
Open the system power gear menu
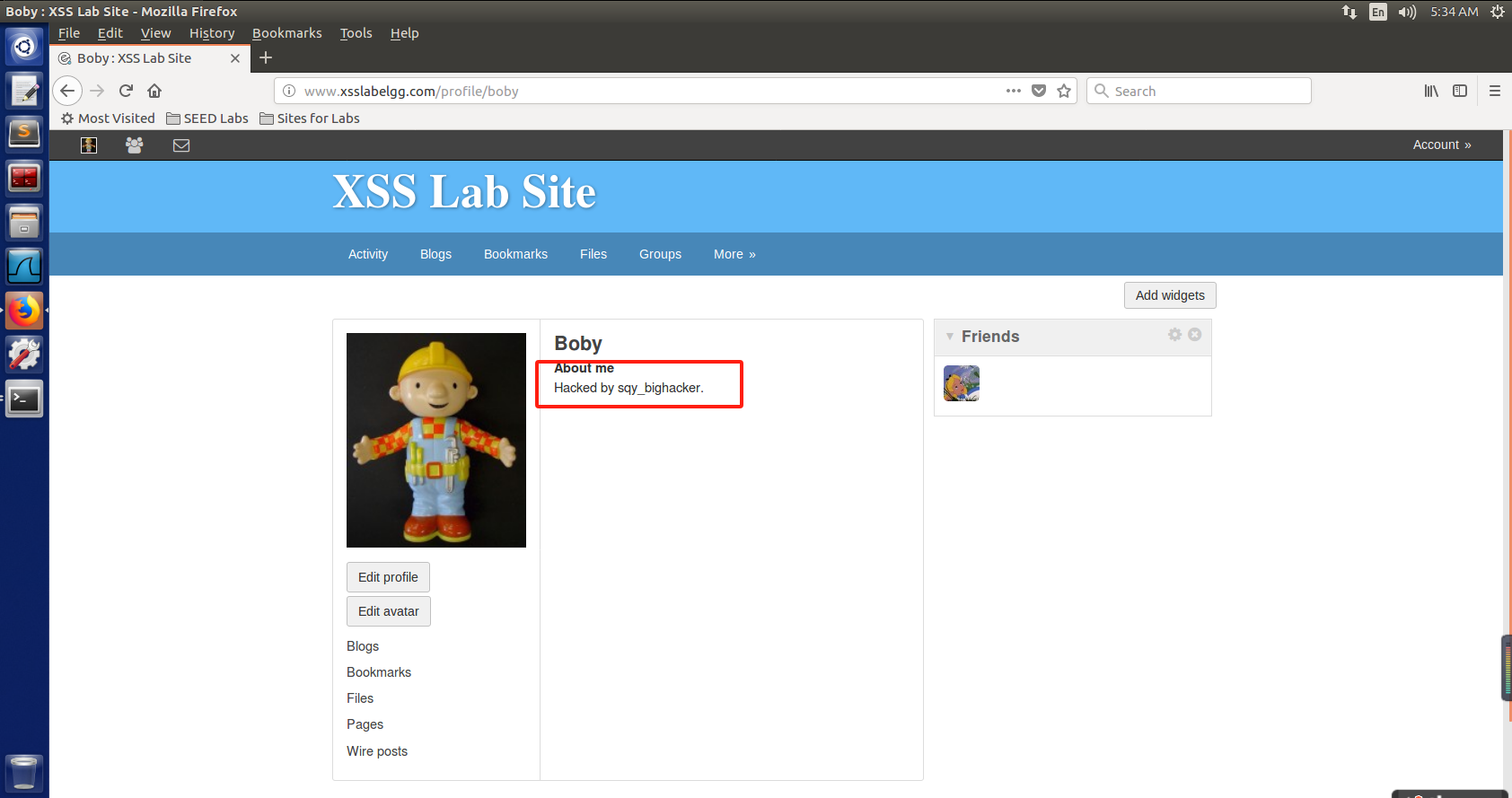pyautogui.click(x=1498, y=12)
